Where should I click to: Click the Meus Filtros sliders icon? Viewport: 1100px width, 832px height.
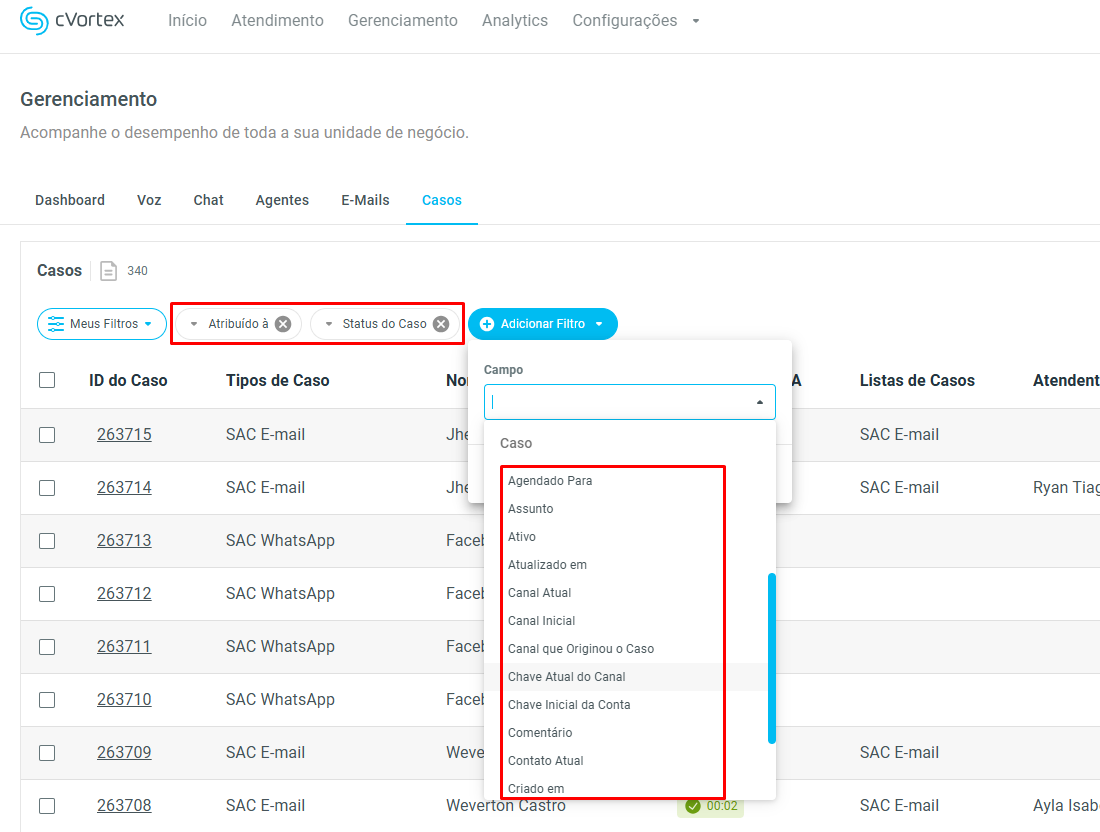[56, 324]
